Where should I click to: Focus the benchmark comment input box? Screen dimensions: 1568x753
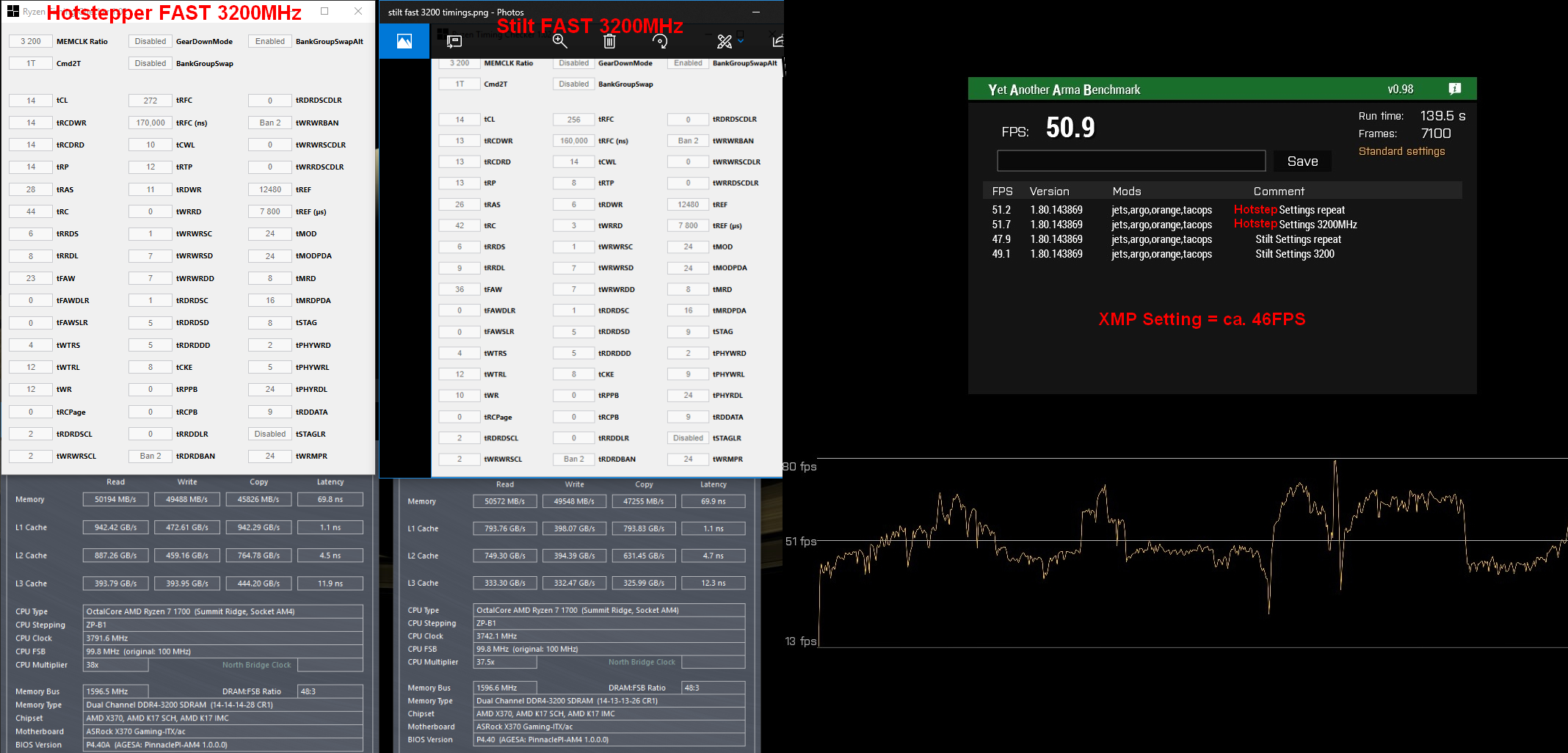1131,161
